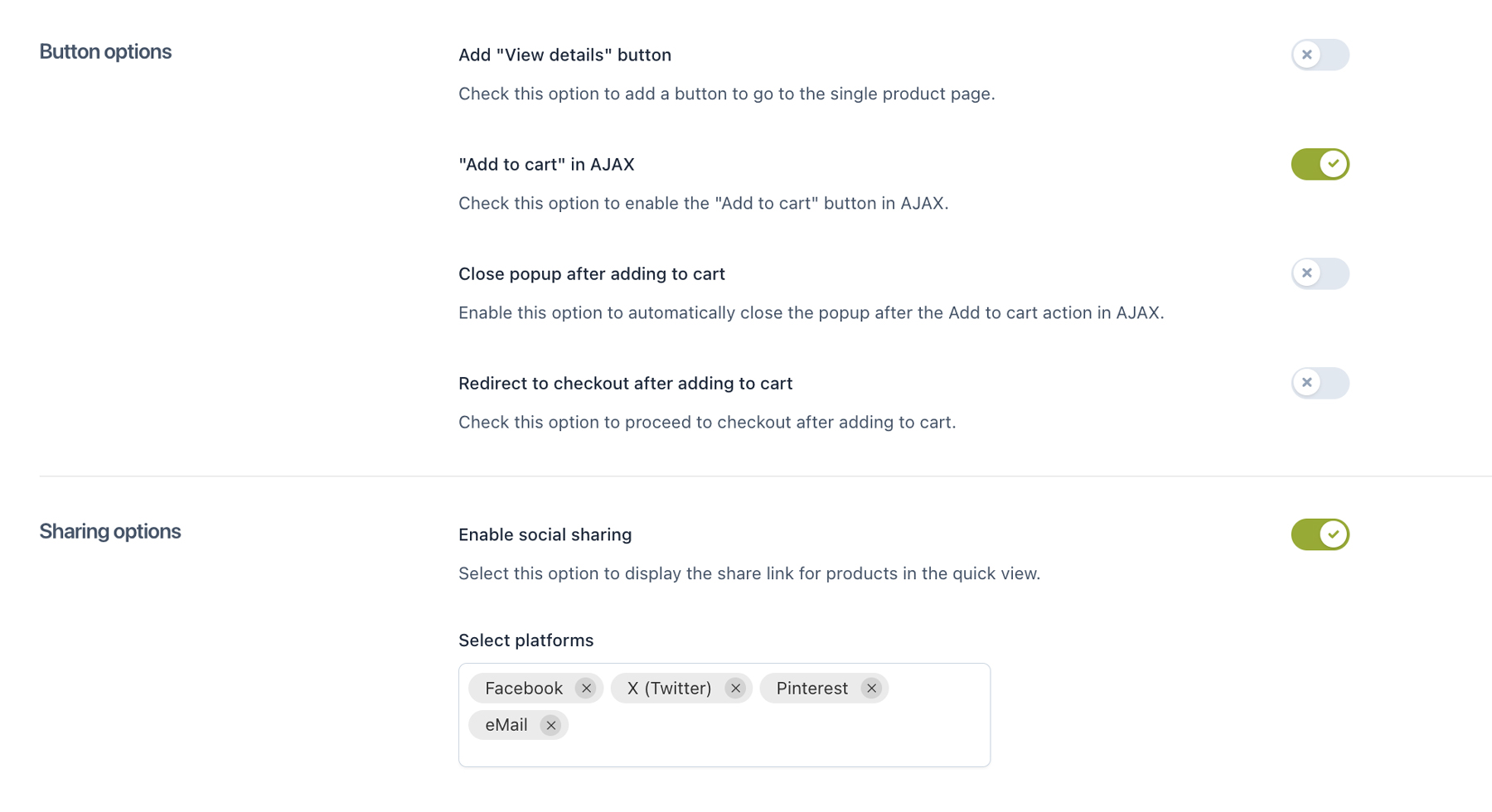Click the X (Twitter) tag label
Image resolution: width=1492 pixels, height=812 pixels.
coord(669,689)
